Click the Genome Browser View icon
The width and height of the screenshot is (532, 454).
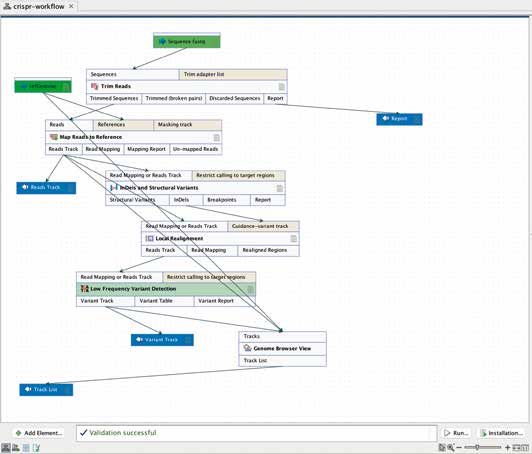(x=248, y=348)
